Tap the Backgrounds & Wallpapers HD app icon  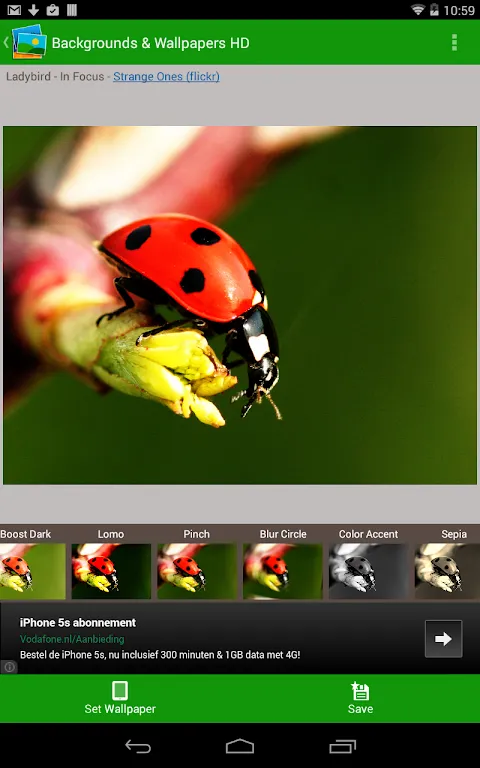(x=29, y=42)
